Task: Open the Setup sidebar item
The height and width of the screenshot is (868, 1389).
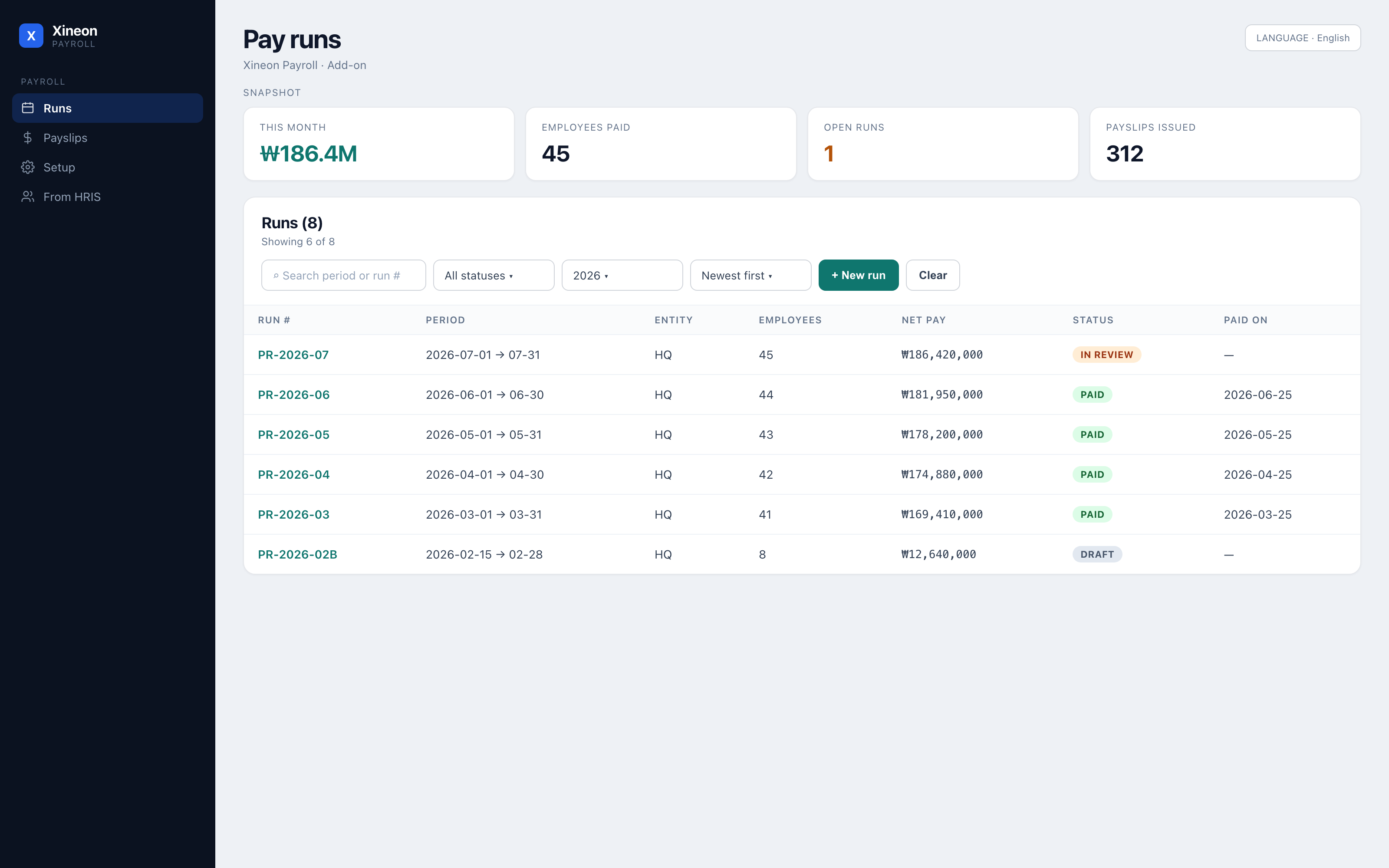Action: (107, 167)
